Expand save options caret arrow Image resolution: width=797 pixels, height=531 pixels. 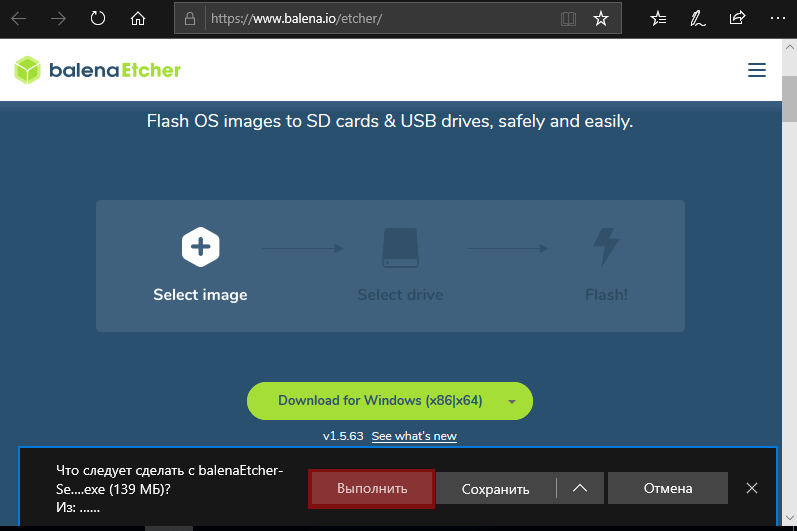[x=580, y=488]
